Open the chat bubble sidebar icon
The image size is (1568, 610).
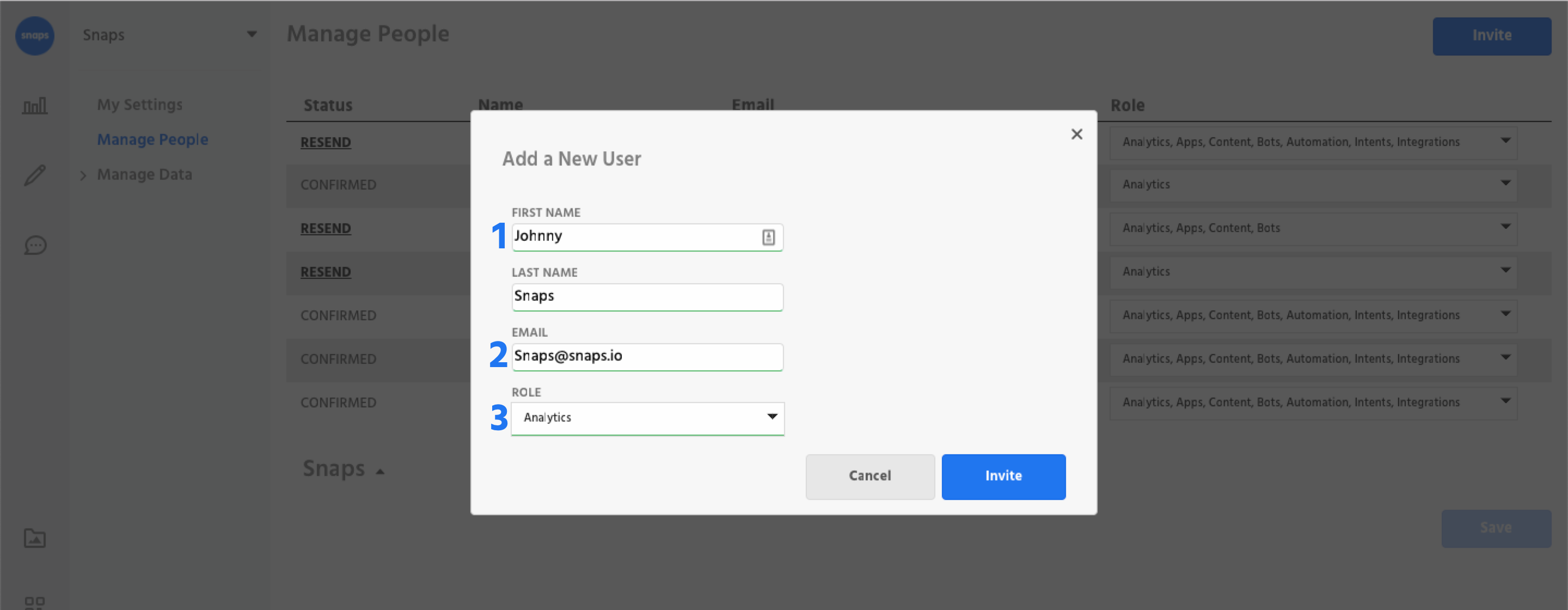(35, 245)
